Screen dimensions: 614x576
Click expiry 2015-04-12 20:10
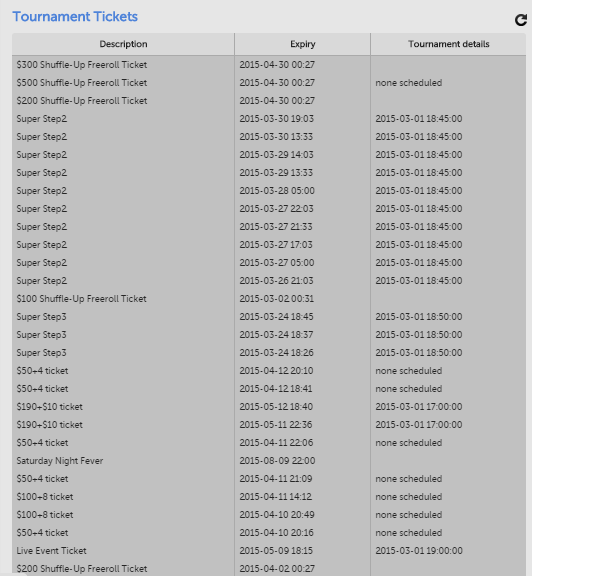(x=276, y=371)
